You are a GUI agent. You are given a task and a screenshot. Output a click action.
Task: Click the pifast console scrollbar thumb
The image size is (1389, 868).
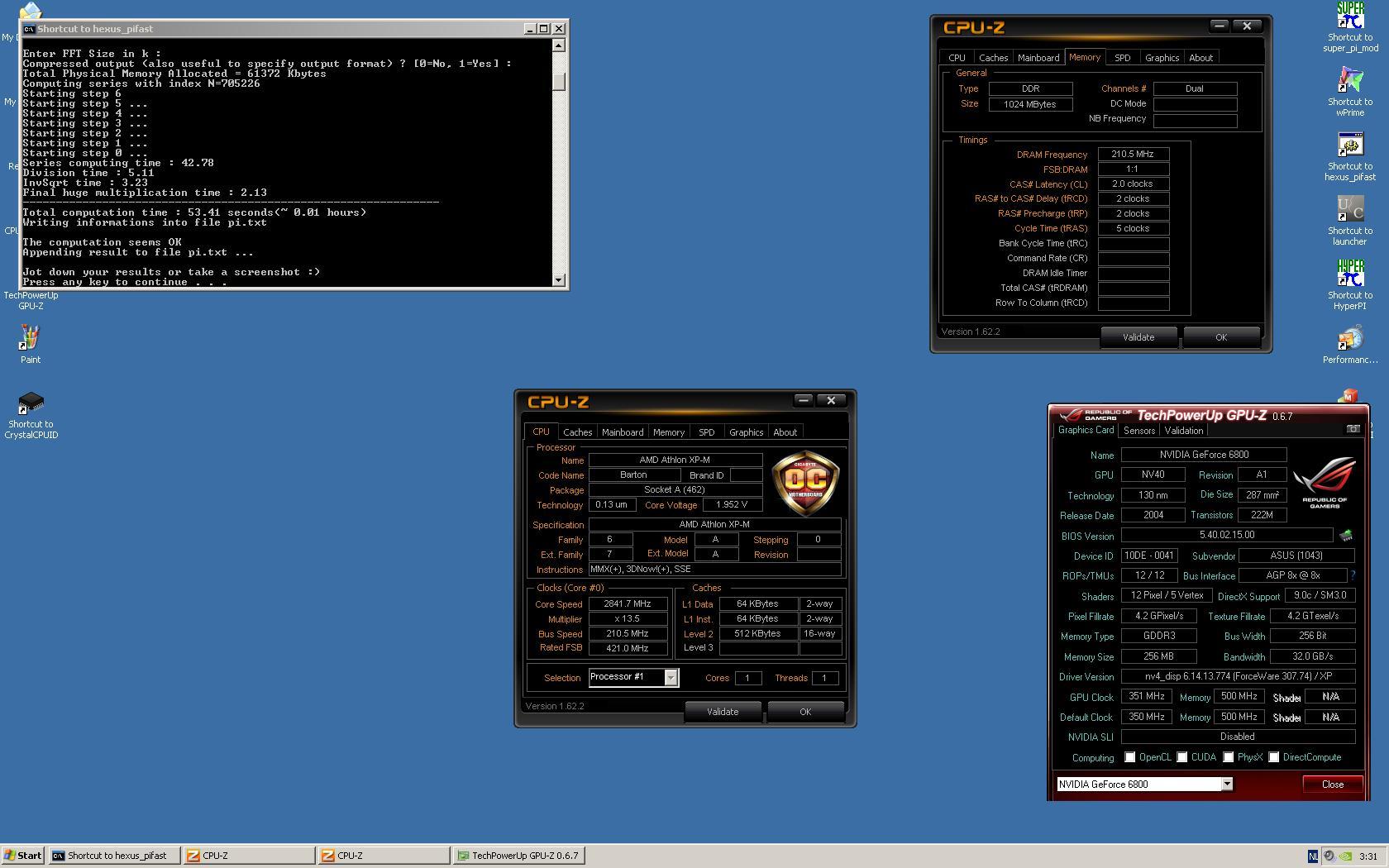pos(559,82)
